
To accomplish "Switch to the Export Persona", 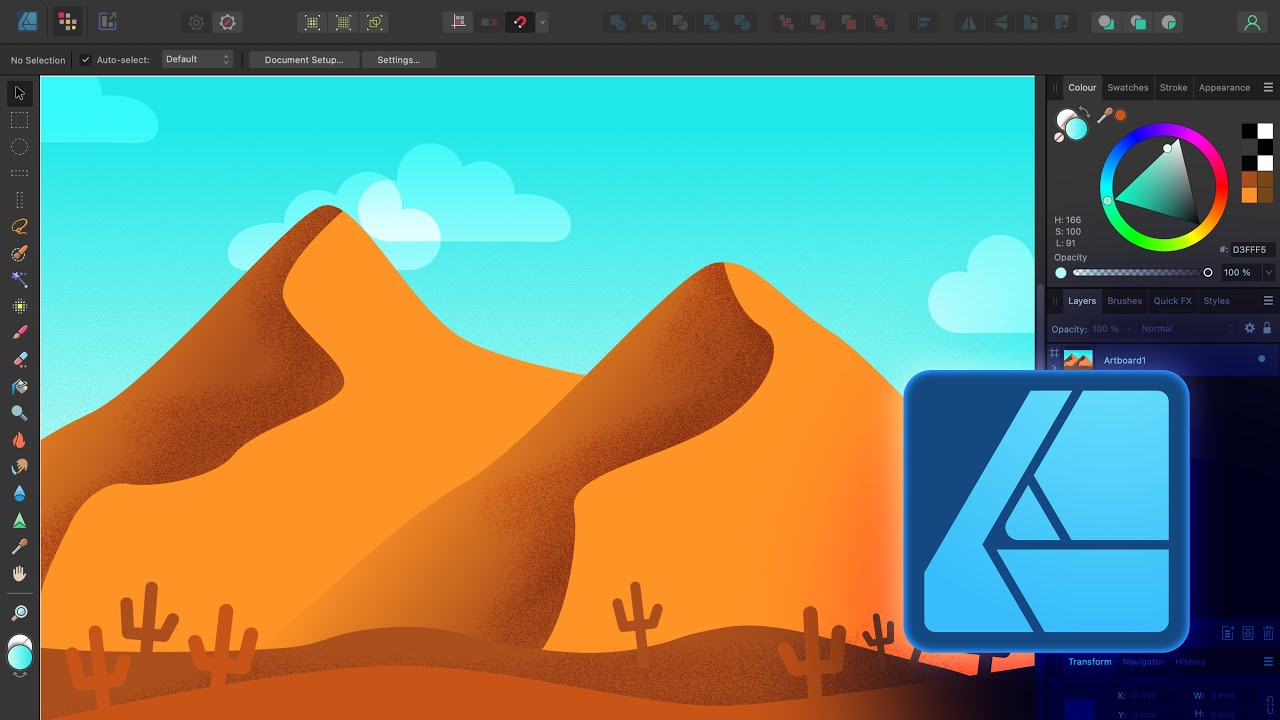I will click(x=107, y=22).
